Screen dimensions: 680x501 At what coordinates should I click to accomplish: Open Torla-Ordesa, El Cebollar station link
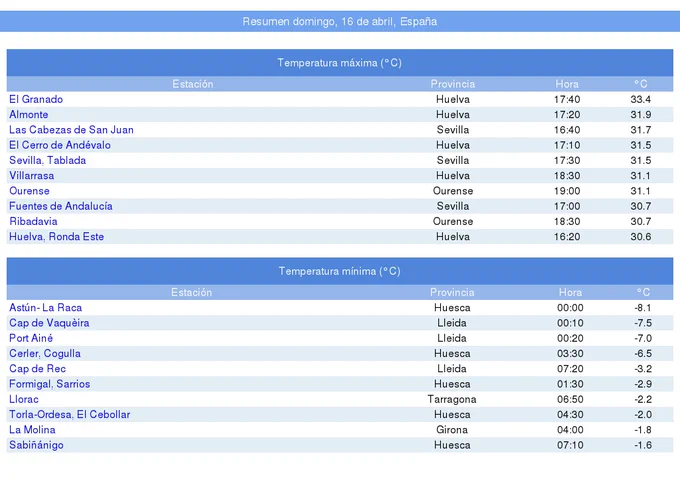click(x=70, y=415)
